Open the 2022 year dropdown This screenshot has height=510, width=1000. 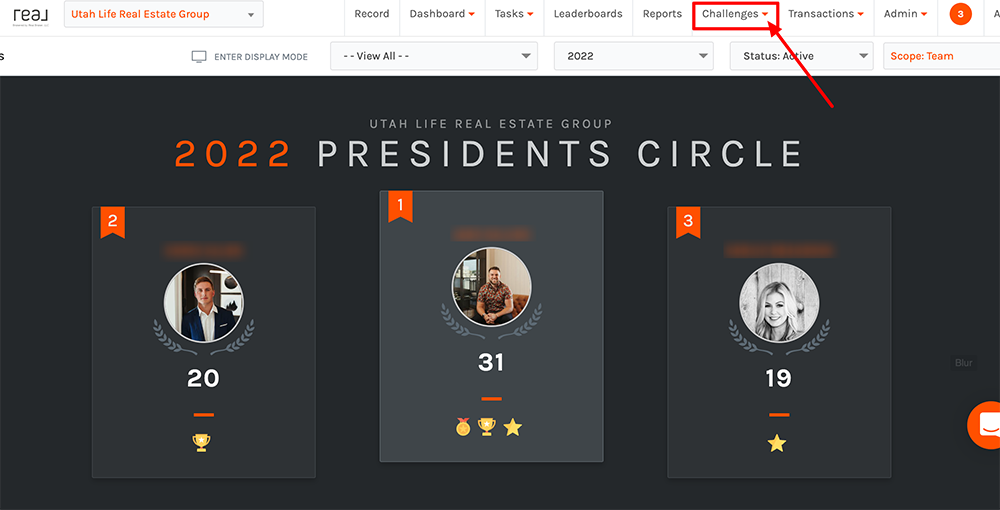tap(634, 56)
